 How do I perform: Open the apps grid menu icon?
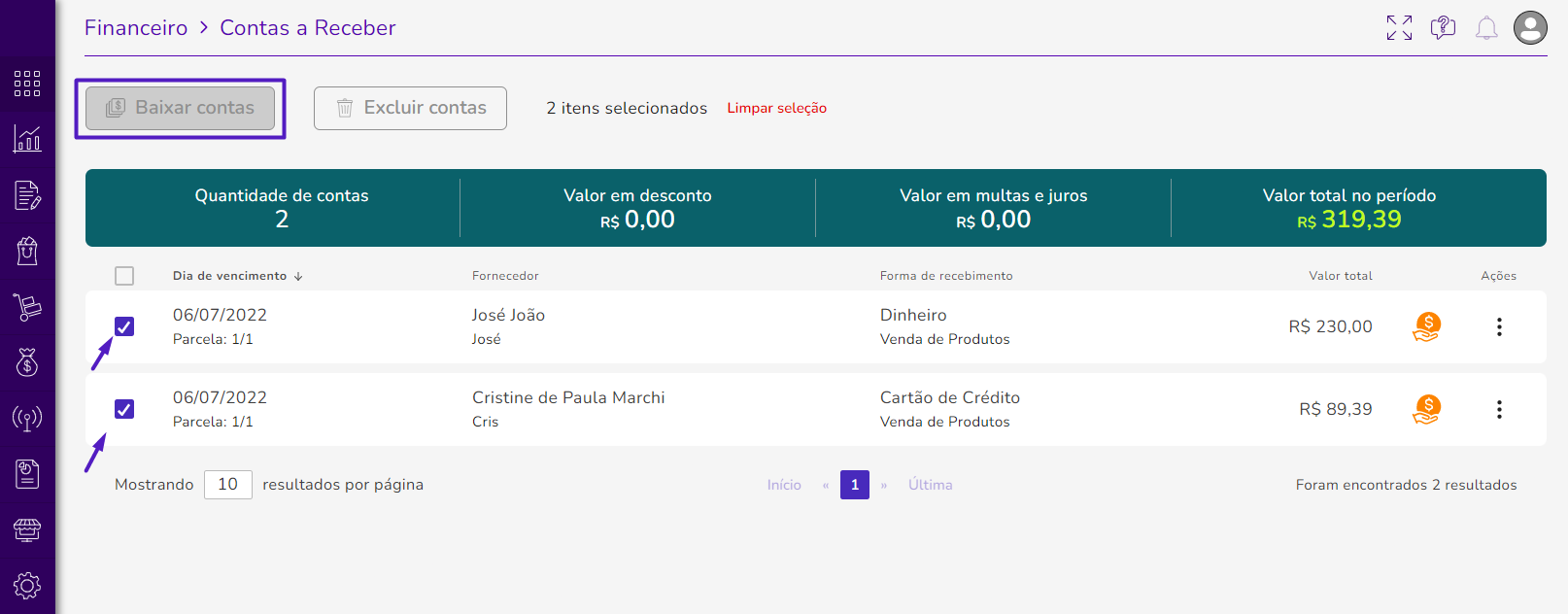[x=27, y=84]
